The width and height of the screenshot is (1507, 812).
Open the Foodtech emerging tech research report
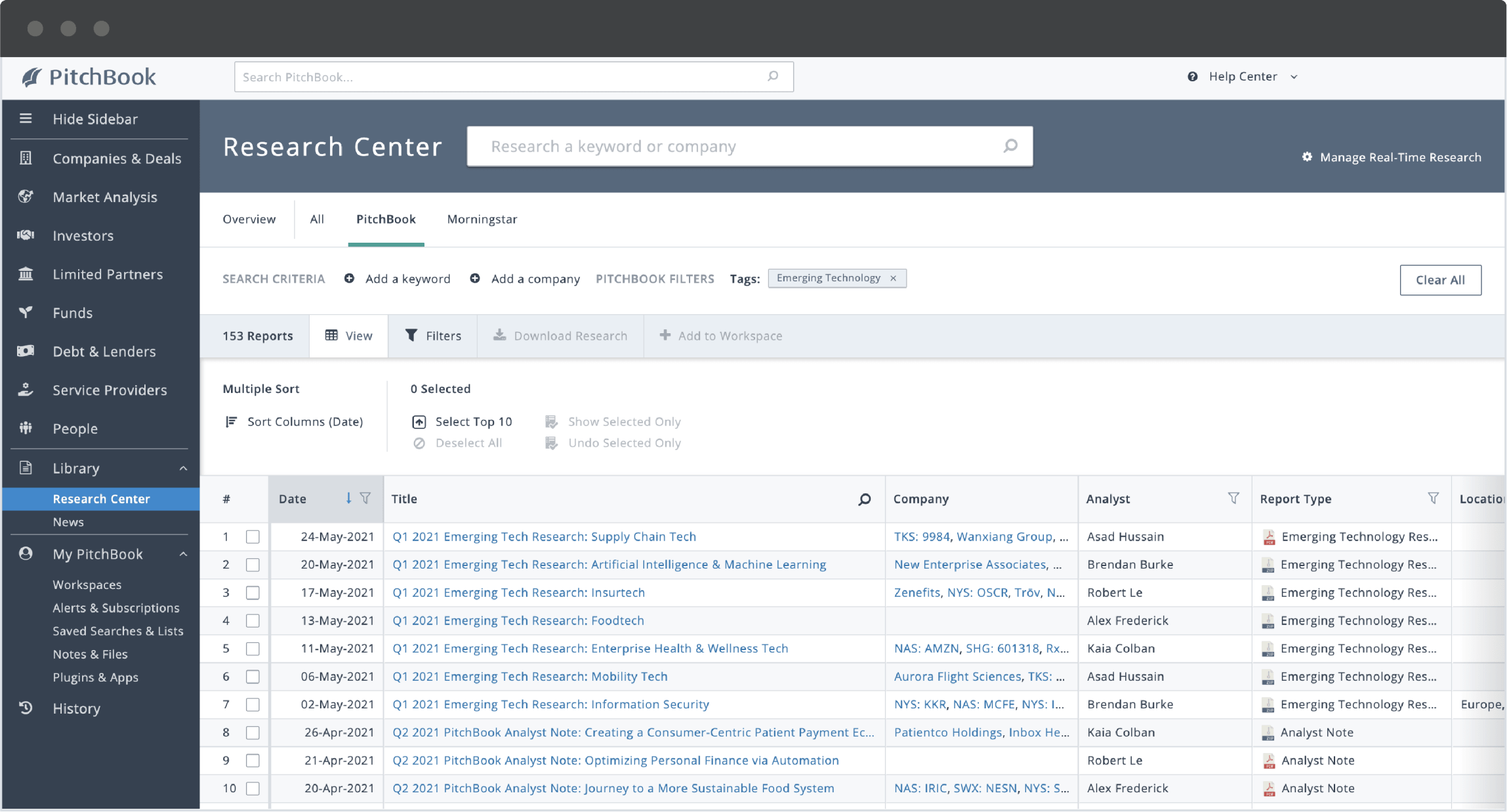tap(518, 620)
